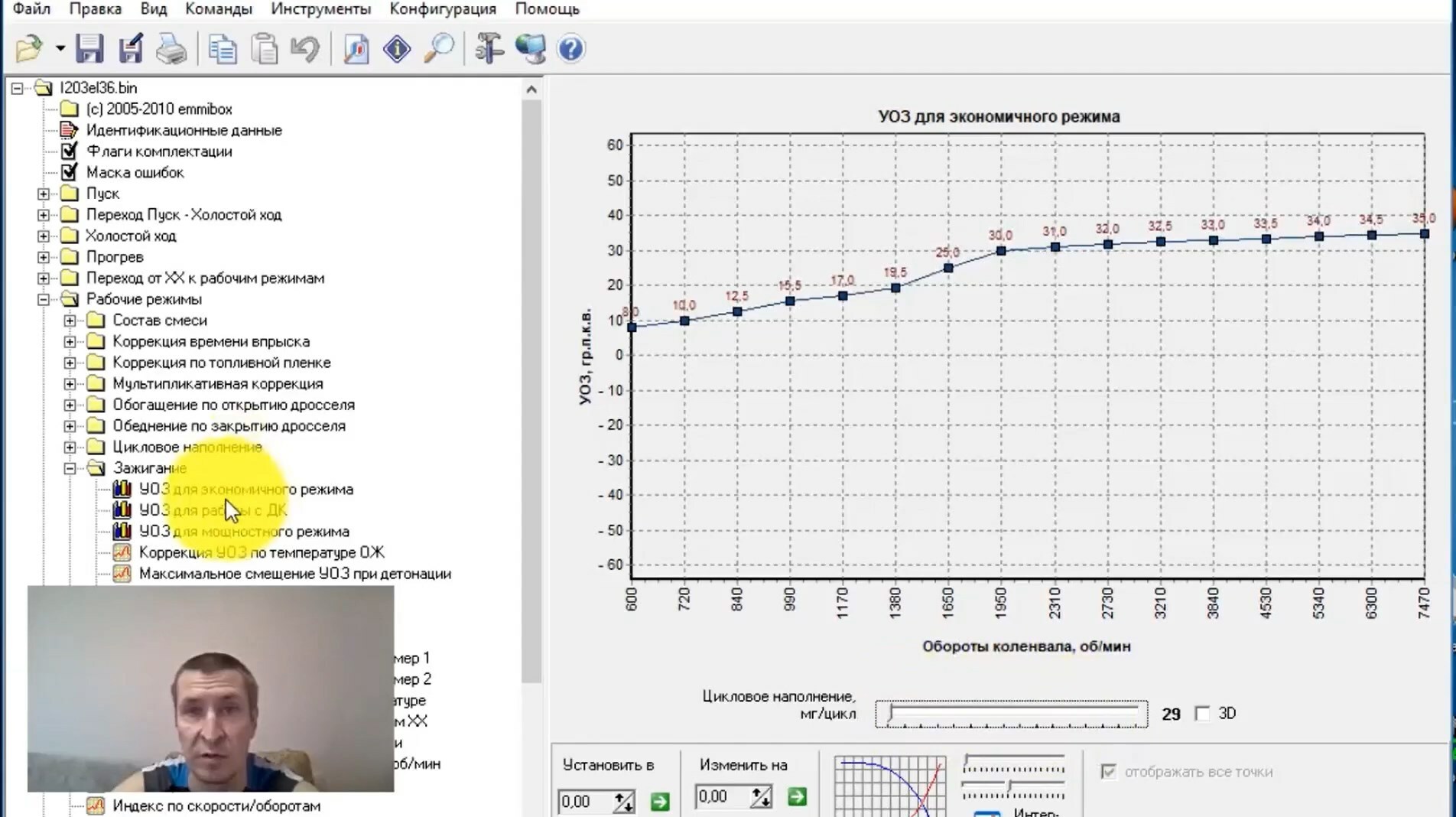
Task: Click the globe and monitor network icon
Action: (x=530, y=49)
